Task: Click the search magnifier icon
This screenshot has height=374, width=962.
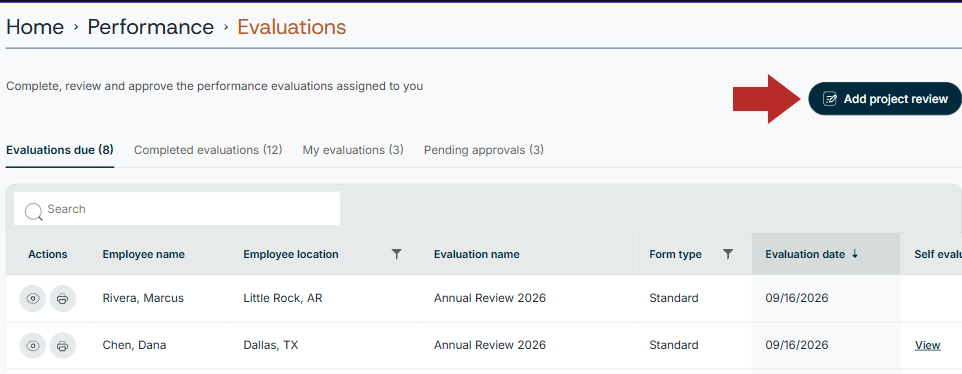Action: 33,211
